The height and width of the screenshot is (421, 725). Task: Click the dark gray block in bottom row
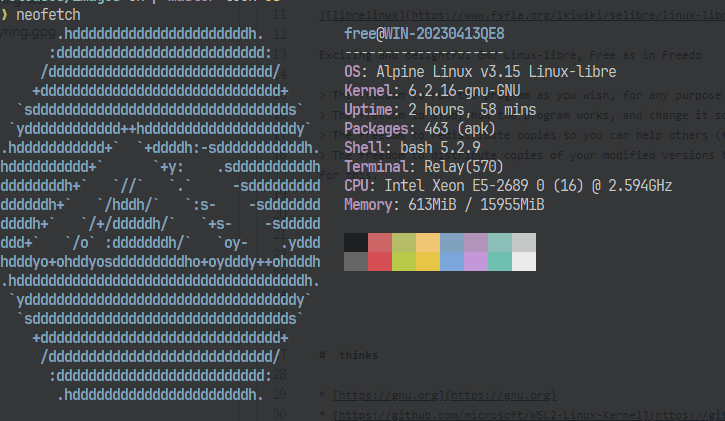356,262
